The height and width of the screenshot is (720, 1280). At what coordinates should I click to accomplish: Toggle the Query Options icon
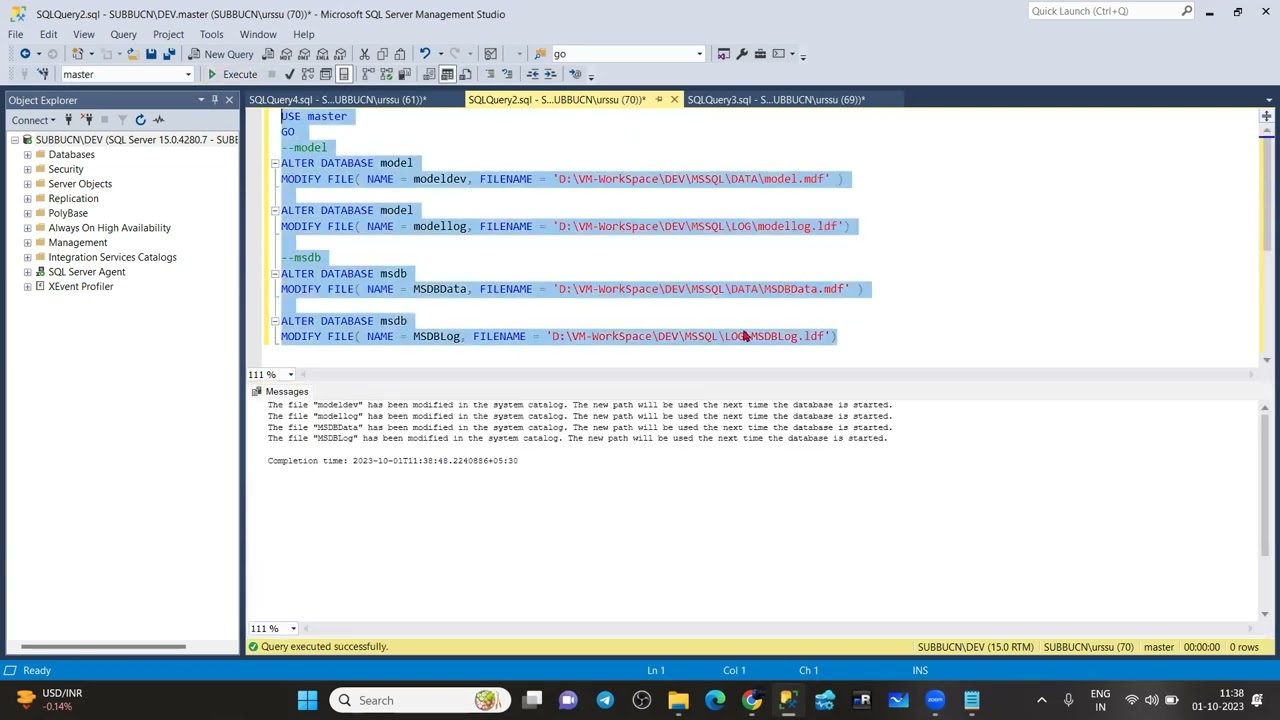coord(326,74)
